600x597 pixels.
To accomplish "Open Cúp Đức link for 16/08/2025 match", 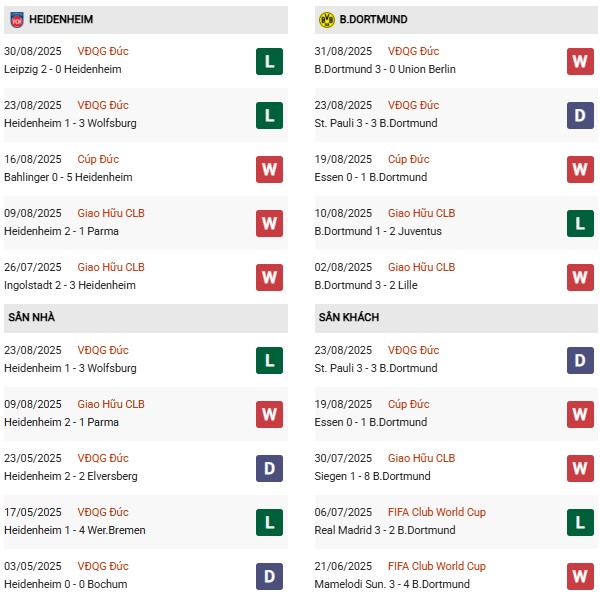I will tap(98, 159).
